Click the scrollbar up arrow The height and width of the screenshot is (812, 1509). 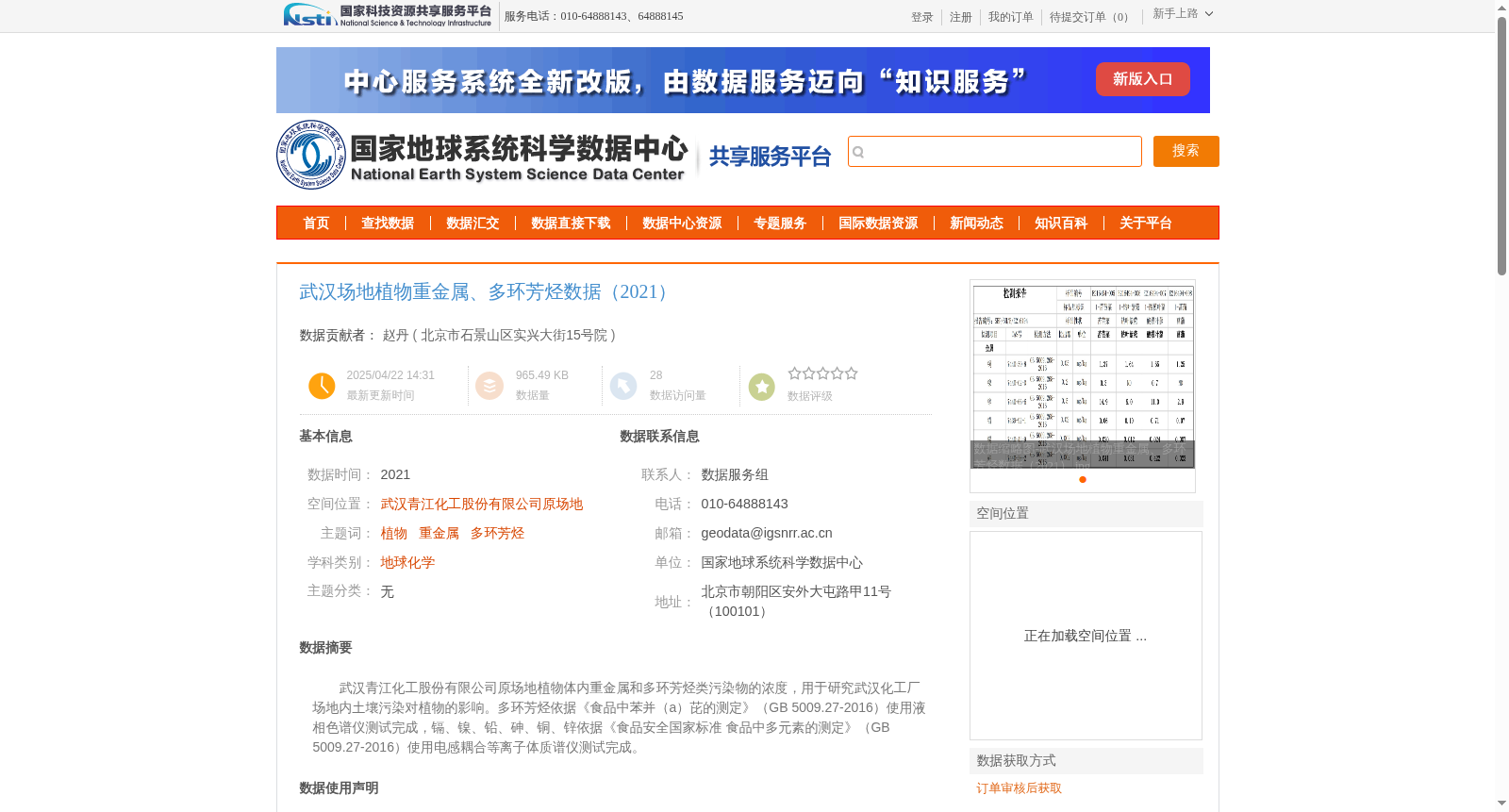(x=1502, y=8)
